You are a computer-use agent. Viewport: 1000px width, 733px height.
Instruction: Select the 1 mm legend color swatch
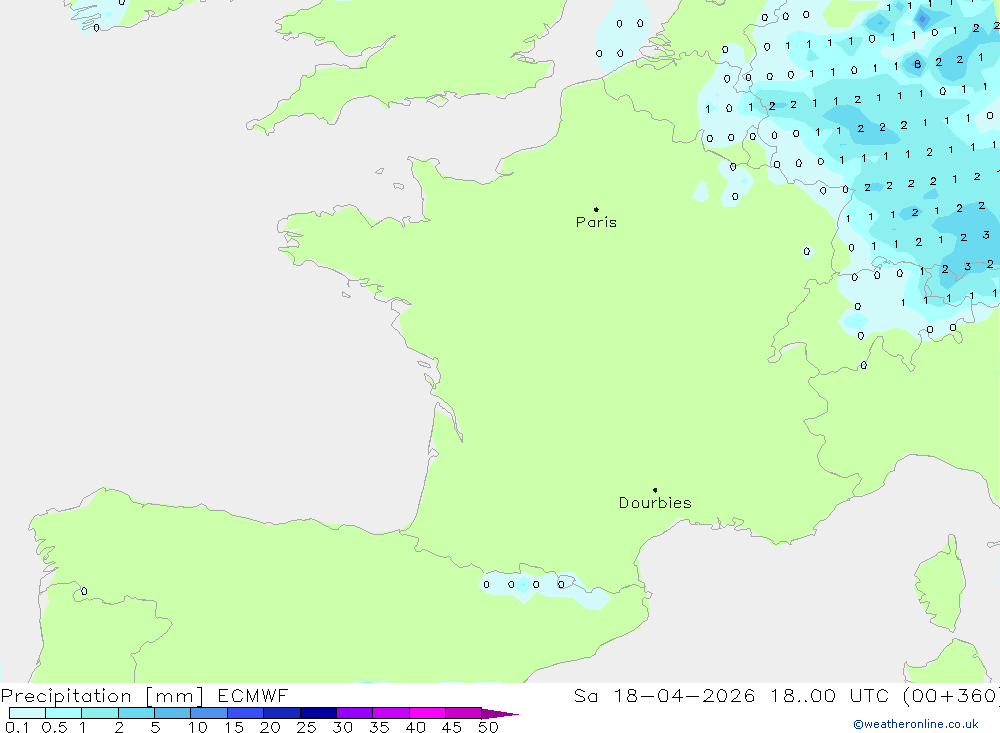[99, 713]
